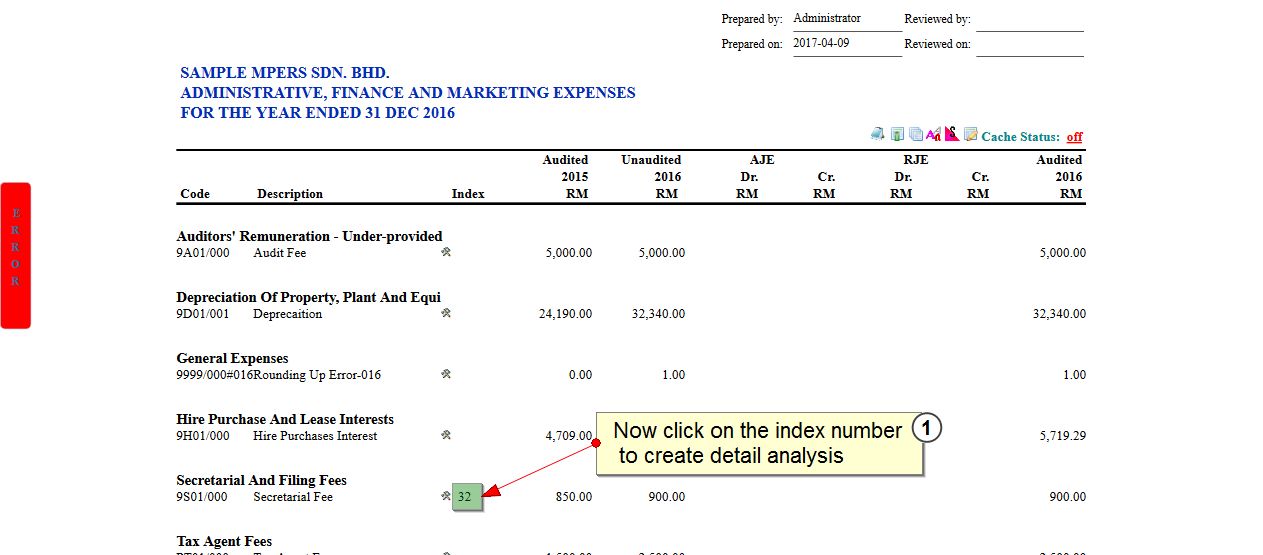Screen dimensions: 1263x555
Task: Open index number 32 for detail analysis
Action: point(466,497)
